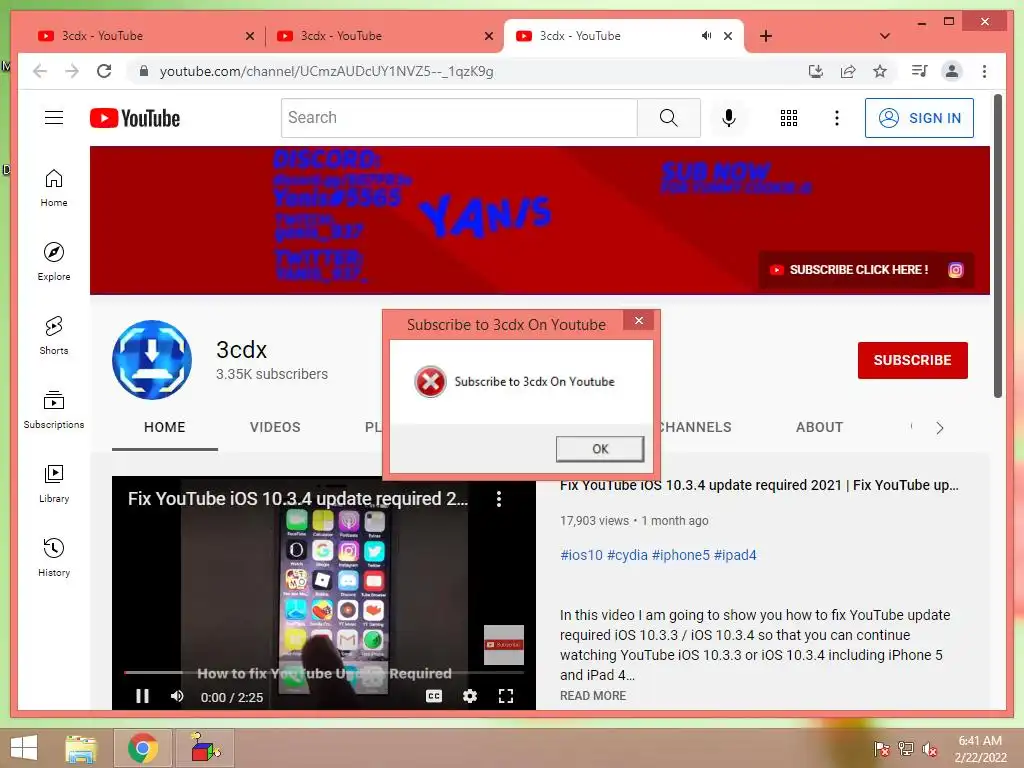Open the YouTube apps grid
This screenshot has width=1024, height=768.
click(x=789, y=118)
